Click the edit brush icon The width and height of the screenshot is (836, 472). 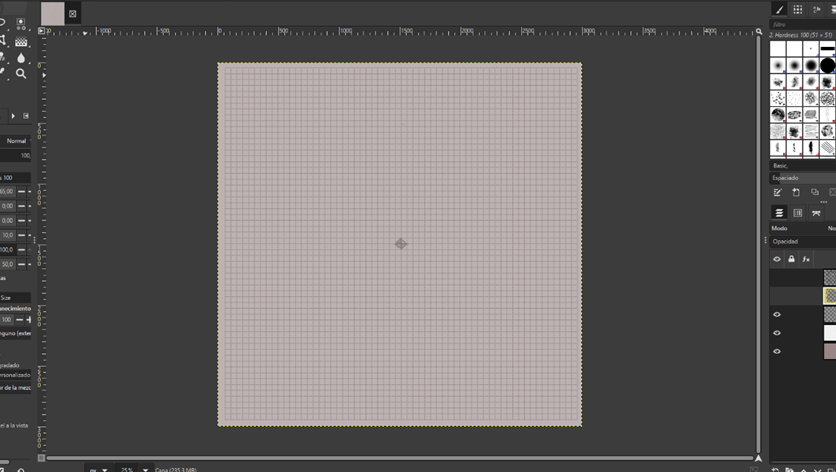tap(778, 192)
